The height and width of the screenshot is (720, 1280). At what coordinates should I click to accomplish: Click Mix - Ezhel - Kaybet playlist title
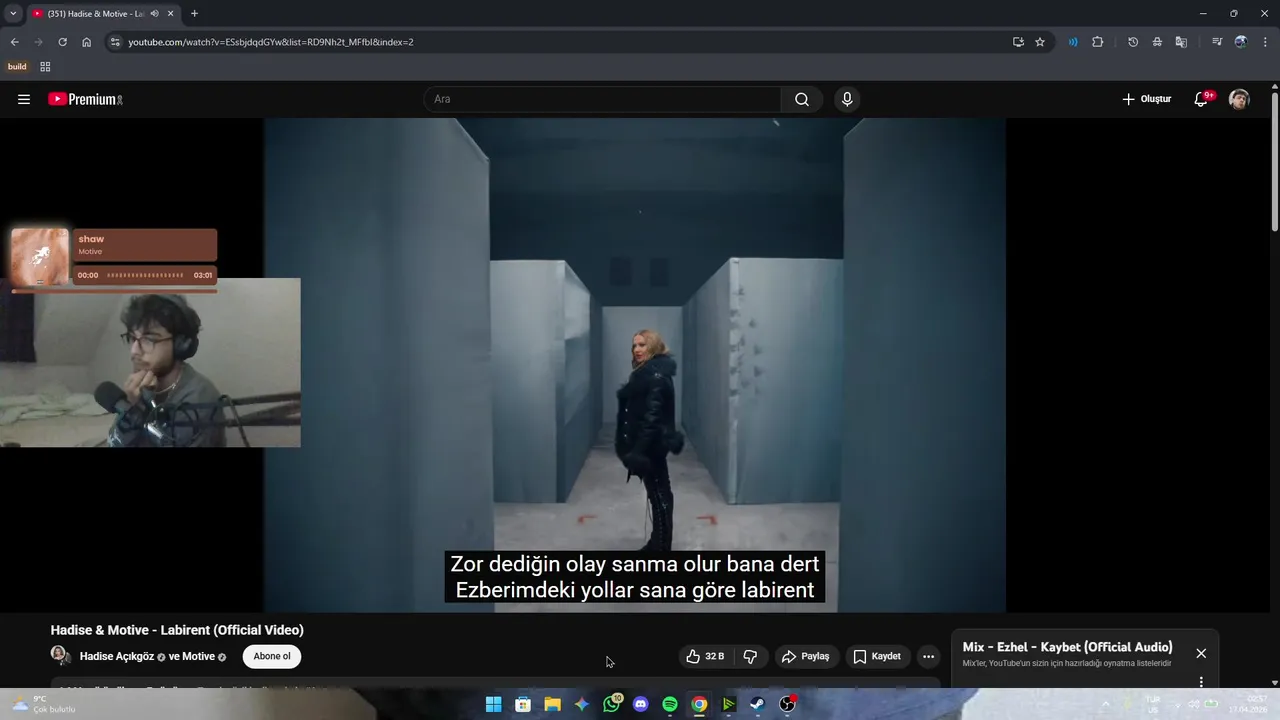[x=1067, y=647]
